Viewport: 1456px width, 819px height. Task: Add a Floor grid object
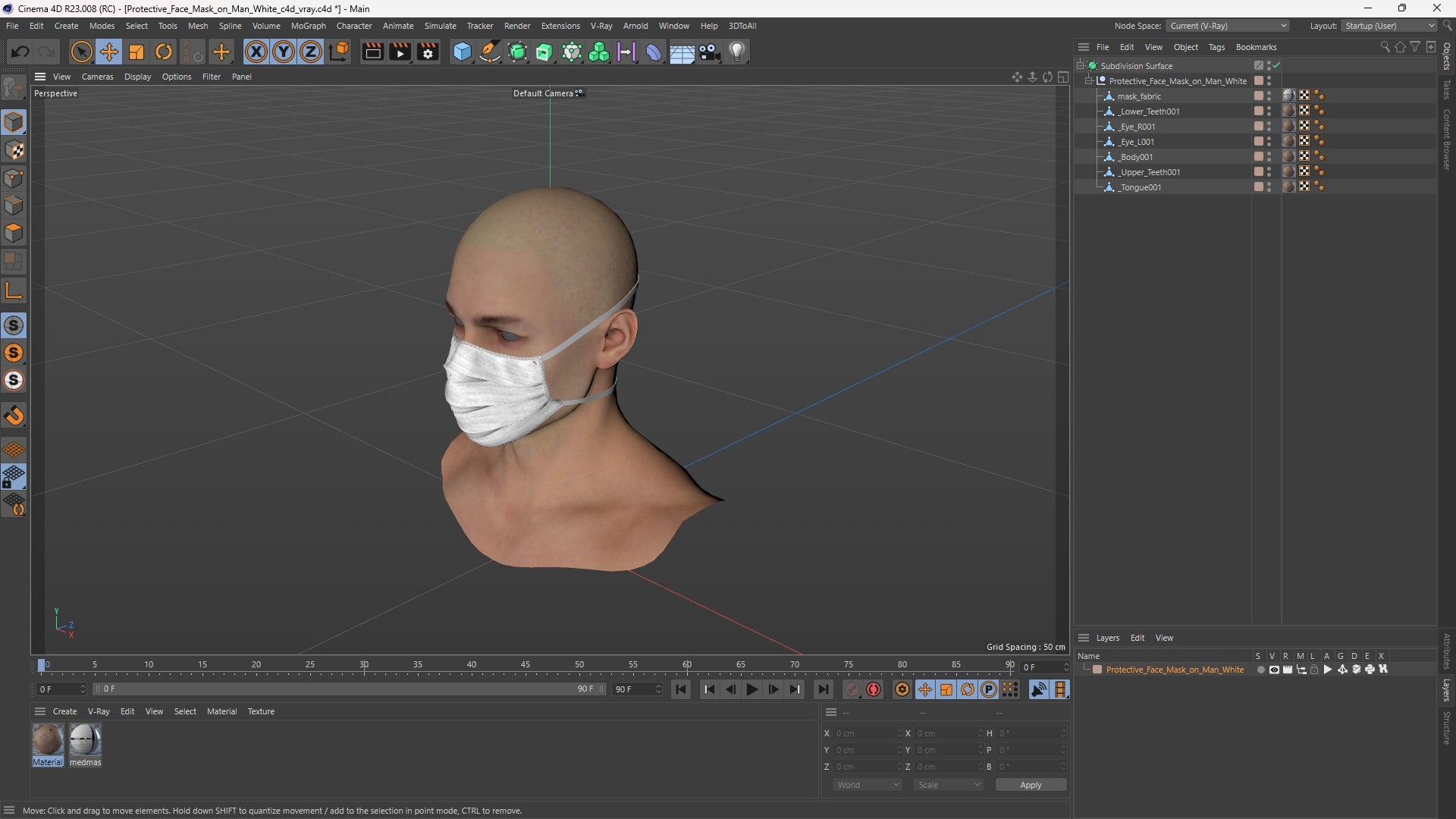click(682, 52)
